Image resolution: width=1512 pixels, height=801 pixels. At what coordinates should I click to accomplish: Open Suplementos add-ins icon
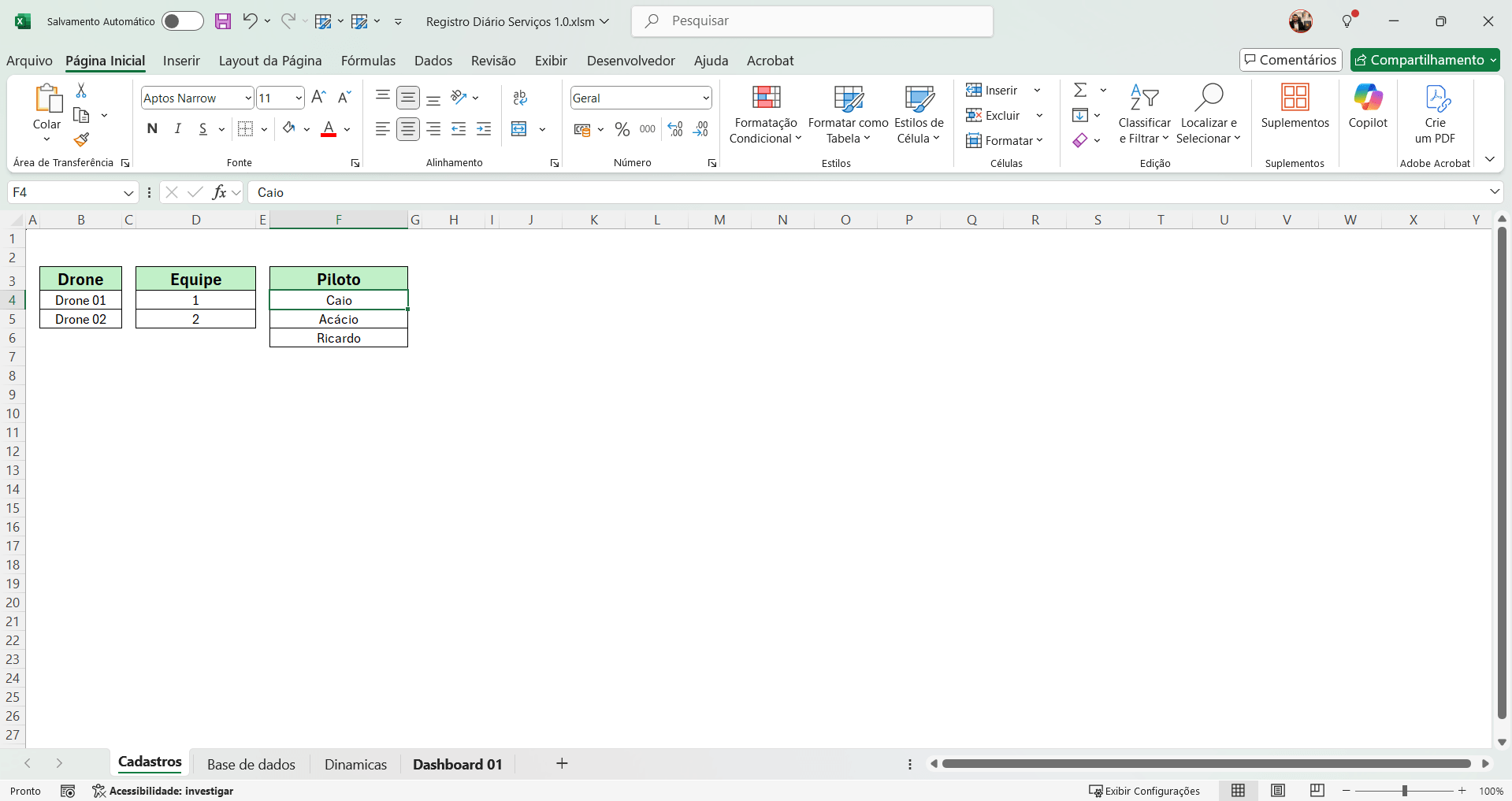point(1295,107)
